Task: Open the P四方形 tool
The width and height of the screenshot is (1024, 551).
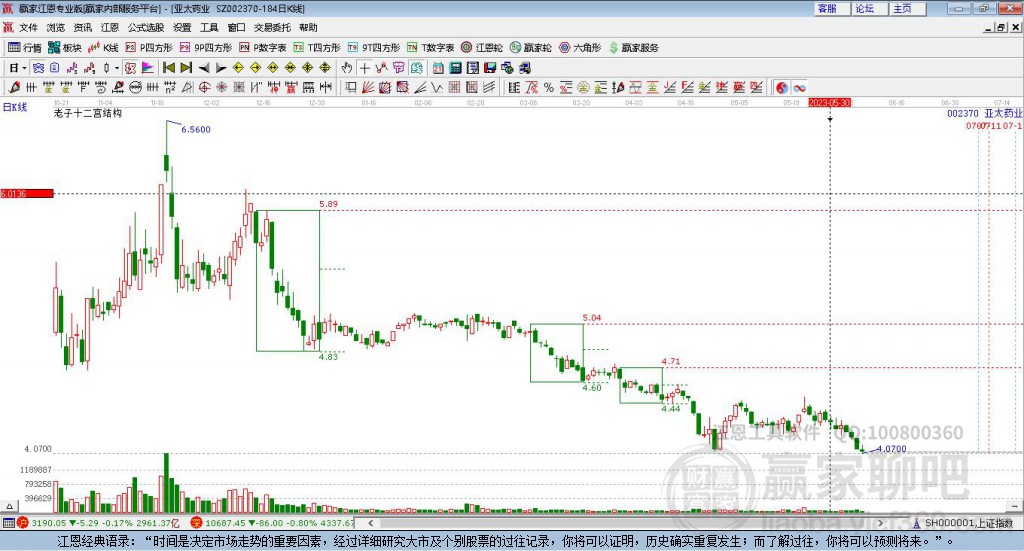Action: (x=149, y=48)
